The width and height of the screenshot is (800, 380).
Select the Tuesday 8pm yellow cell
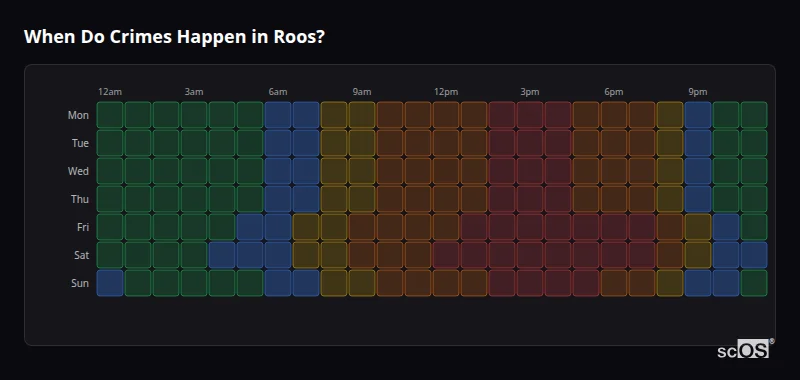point(670,143)
